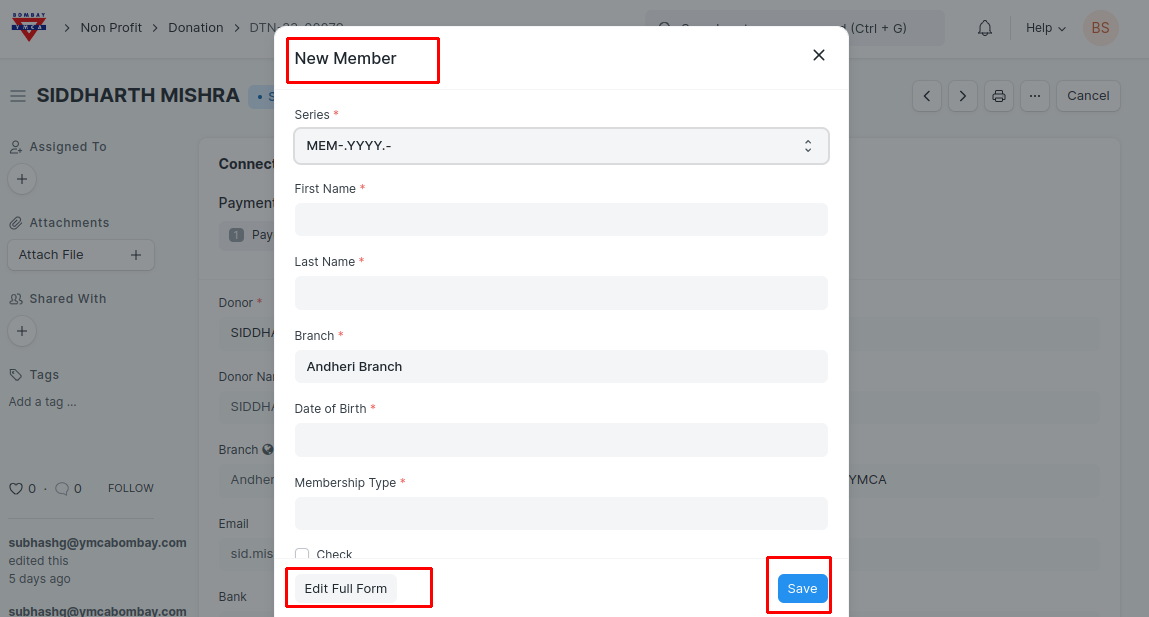Open the three-dots more options menu

[1035, 96]
